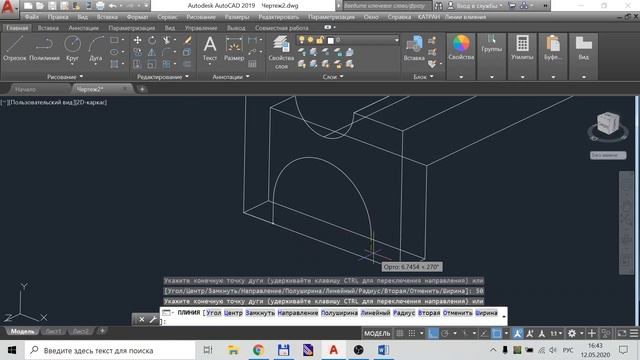Open the Группы panel
This screenshot has width=640, height=360.
click(x=491, y=44)
